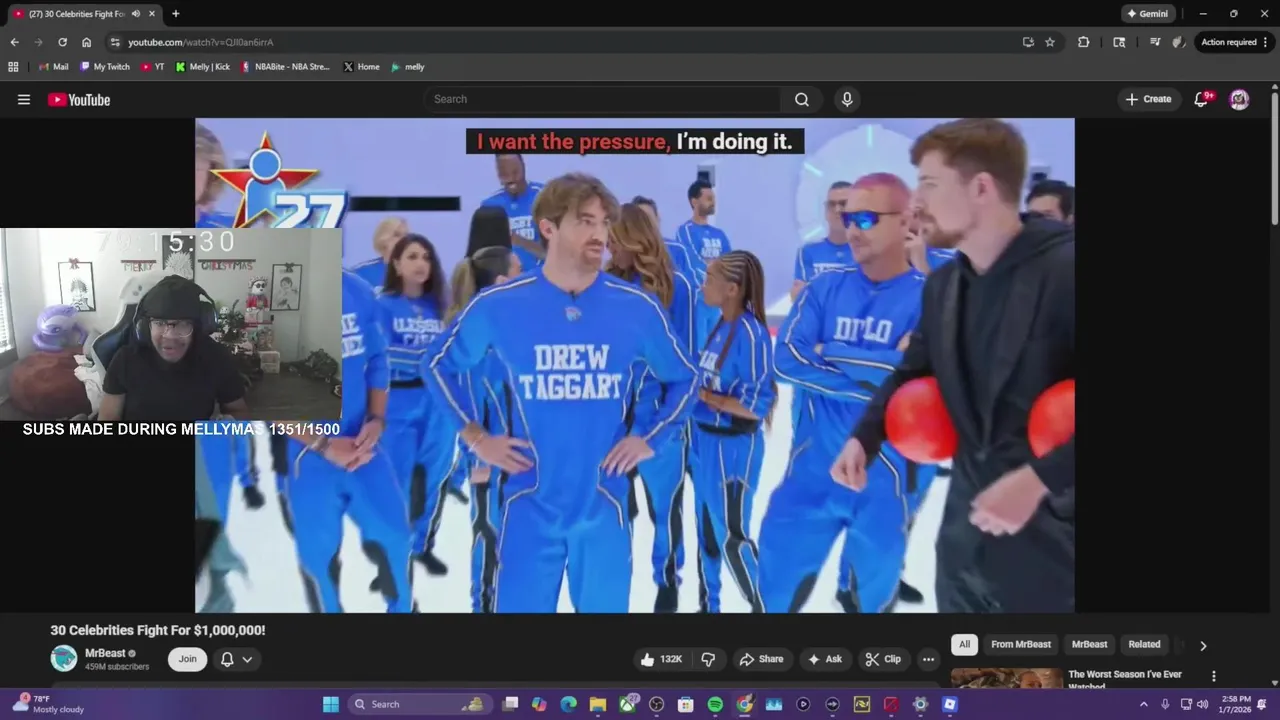Image resolution: width=1280 pixels, height=720 pixels.
Task: Open the X Home bookmark
Action: pos(361,67)
